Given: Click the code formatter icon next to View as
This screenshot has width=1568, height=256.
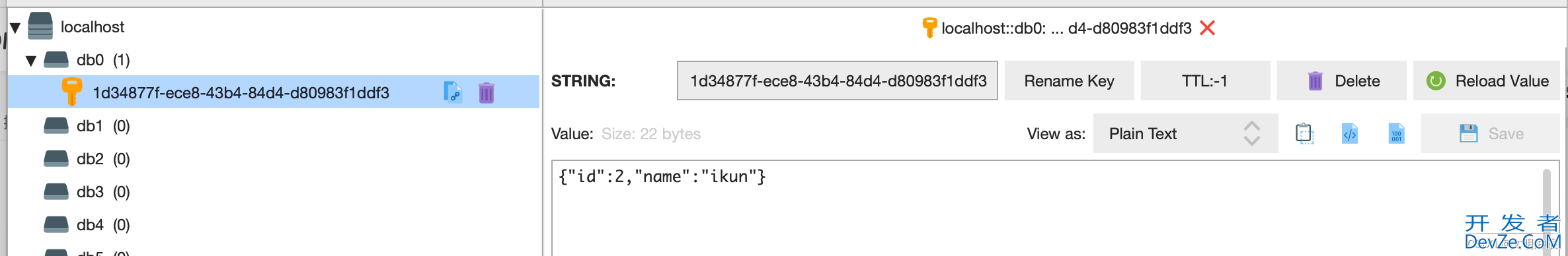Looking at the screenshot, I should coord(1350,133).
